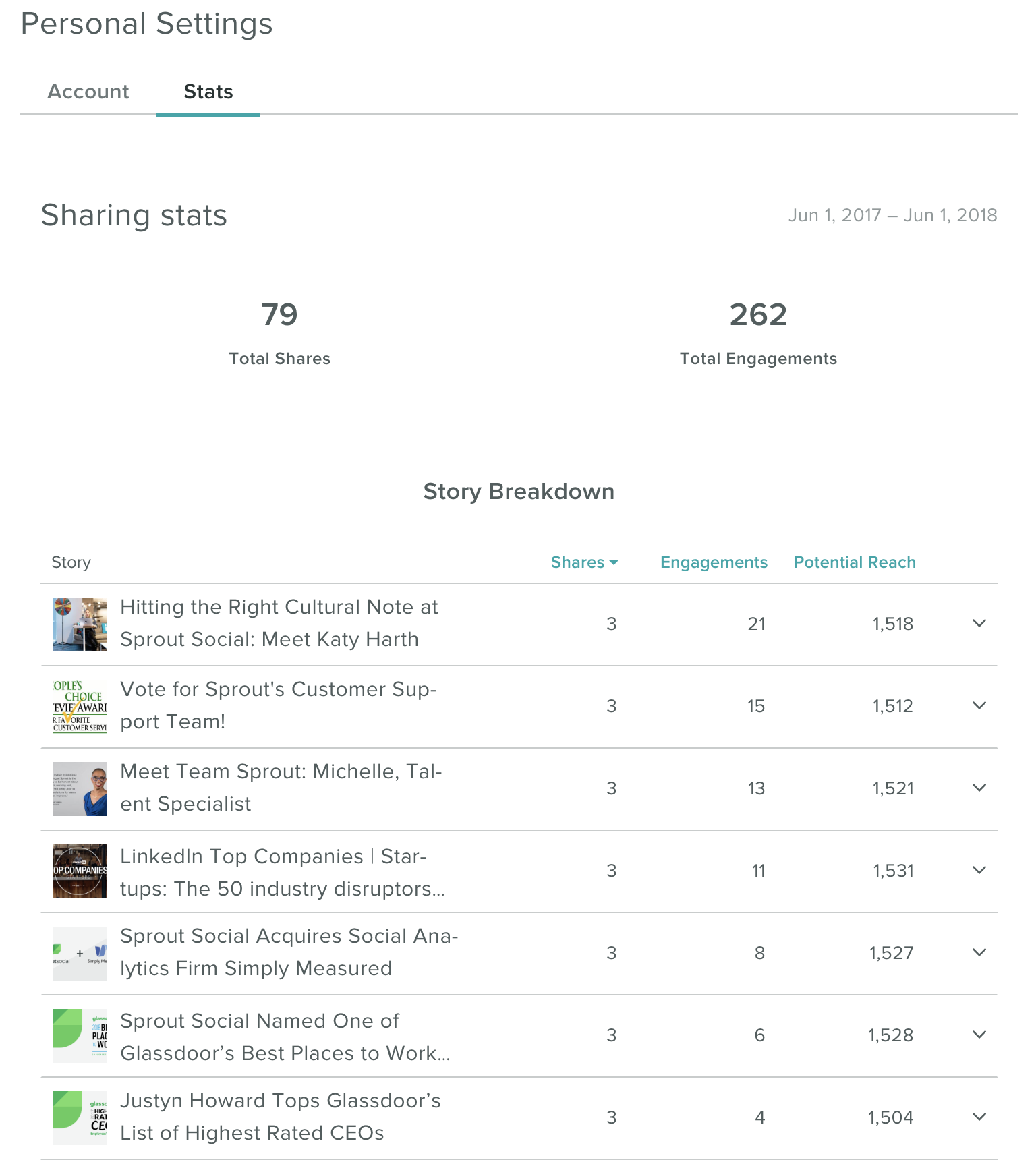Open story Sprout Social Named One of Glassdoor's
1036x1164 pixels.
[285, 1037]
